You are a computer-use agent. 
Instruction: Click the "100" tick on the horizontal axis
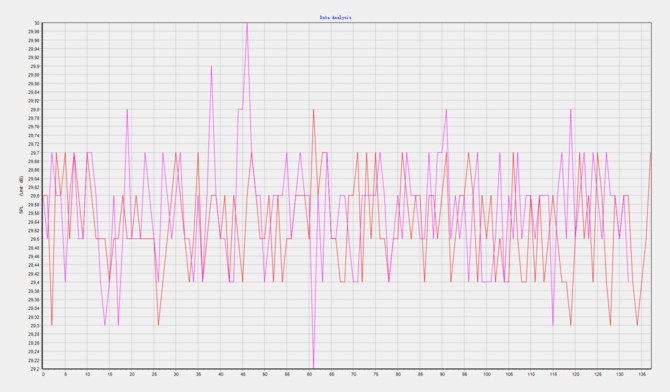coord(487,374)
